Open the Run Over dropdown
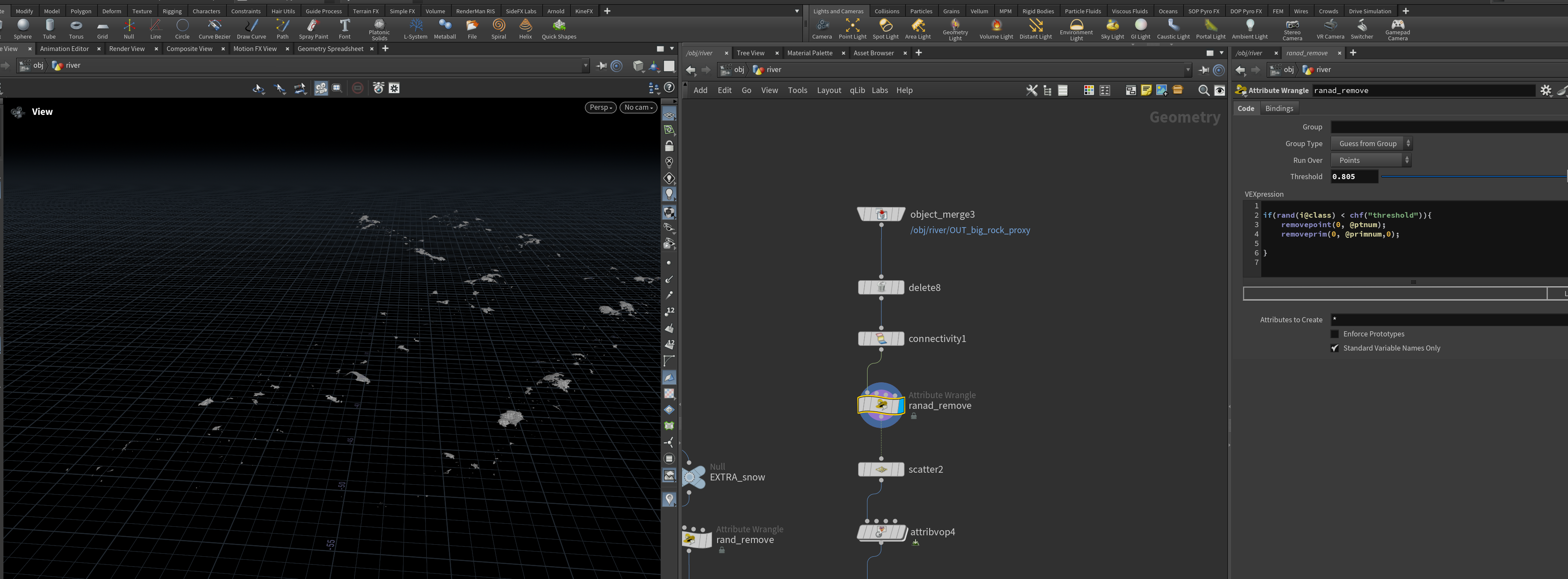1568x579 pixels. coord(1371,160)
